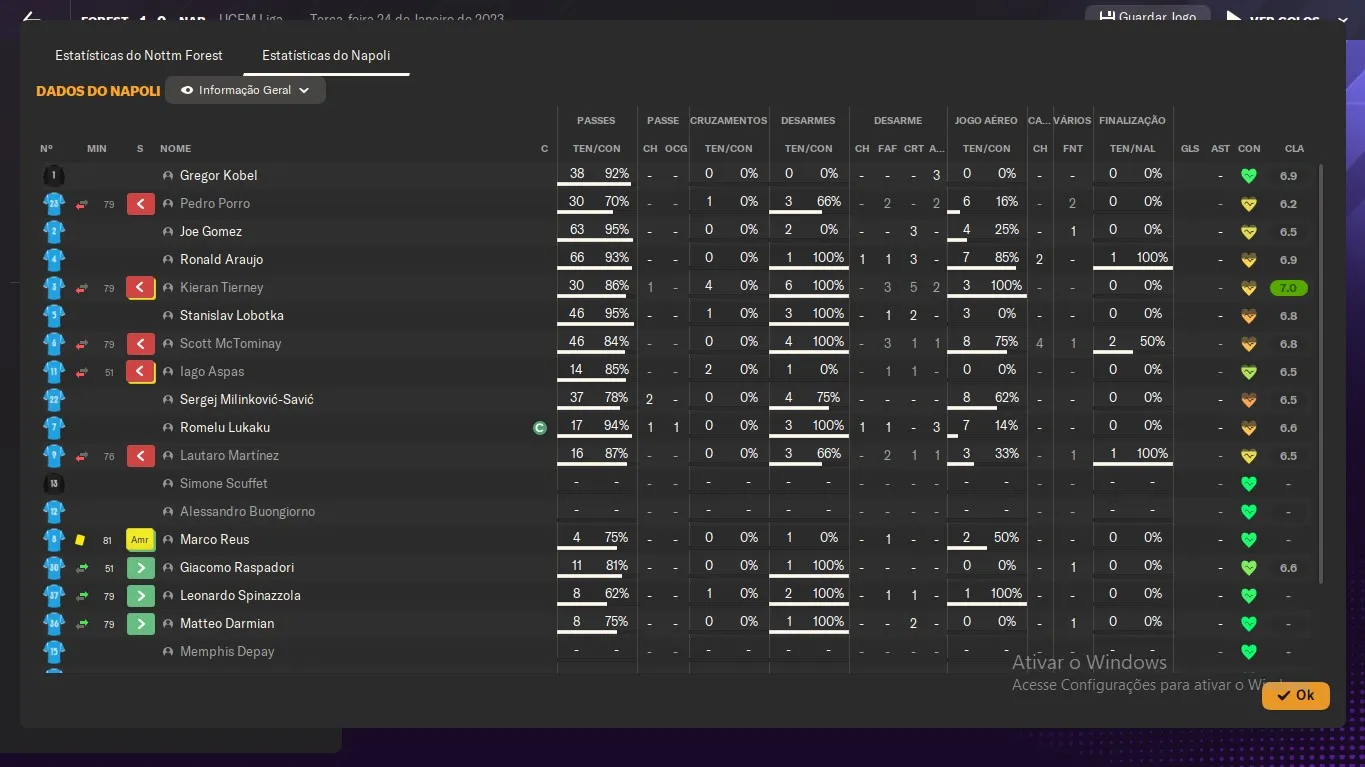The image size is (1365, 767).
Task: Sort players by CLA rating column
Action: [1294, 149]
